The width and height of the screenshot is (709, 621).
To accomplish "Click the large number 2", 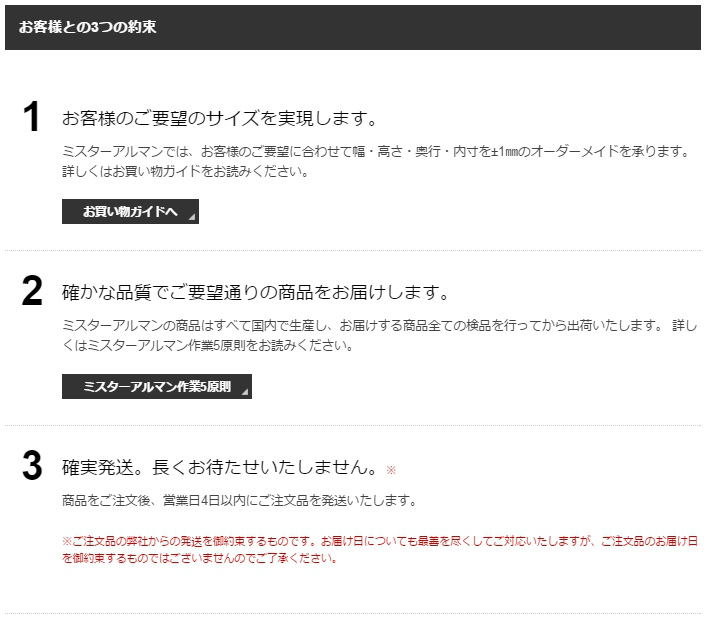I will click(x=32, y=291).
